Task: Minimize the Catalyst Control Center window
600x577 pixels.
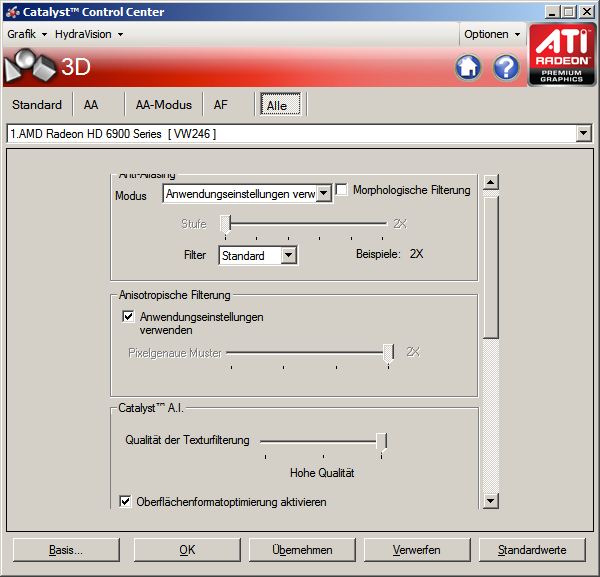Action: coord(552,12)
